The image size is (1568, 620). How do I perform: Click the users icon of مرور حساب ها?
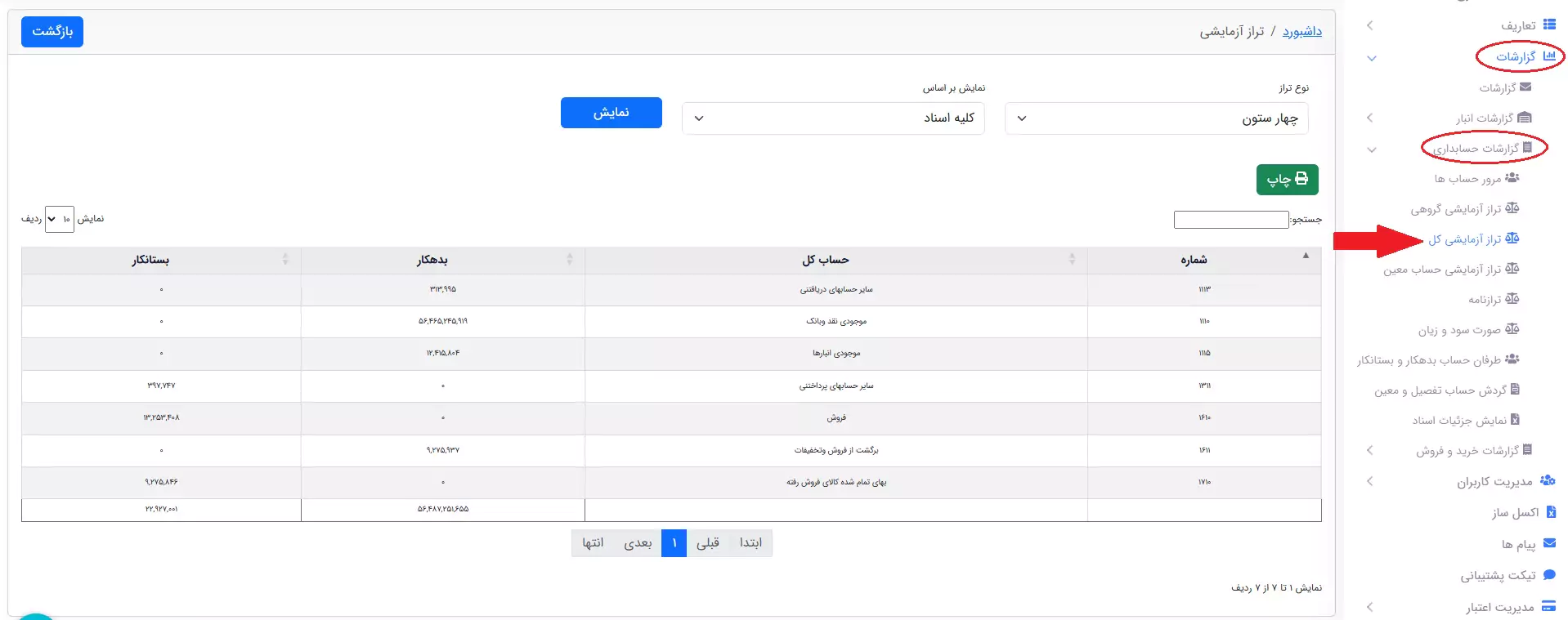(1512, 178)
